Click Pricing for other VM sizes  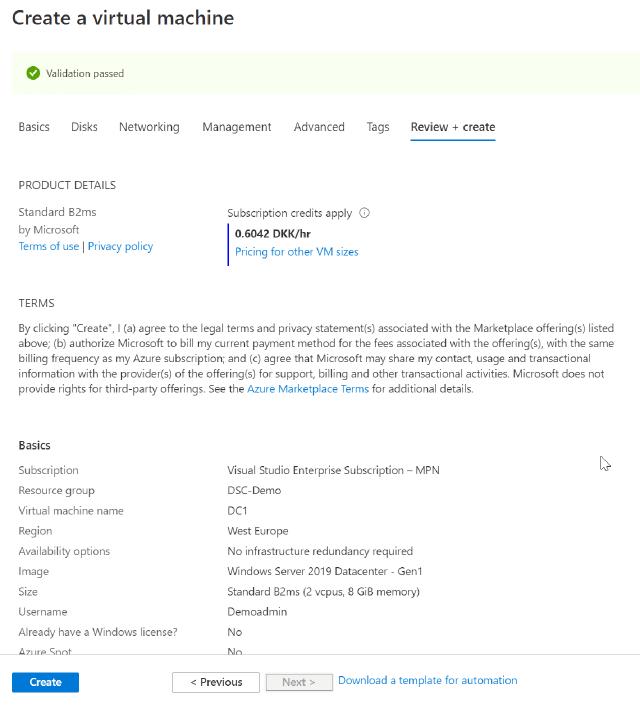coord(296,252)
